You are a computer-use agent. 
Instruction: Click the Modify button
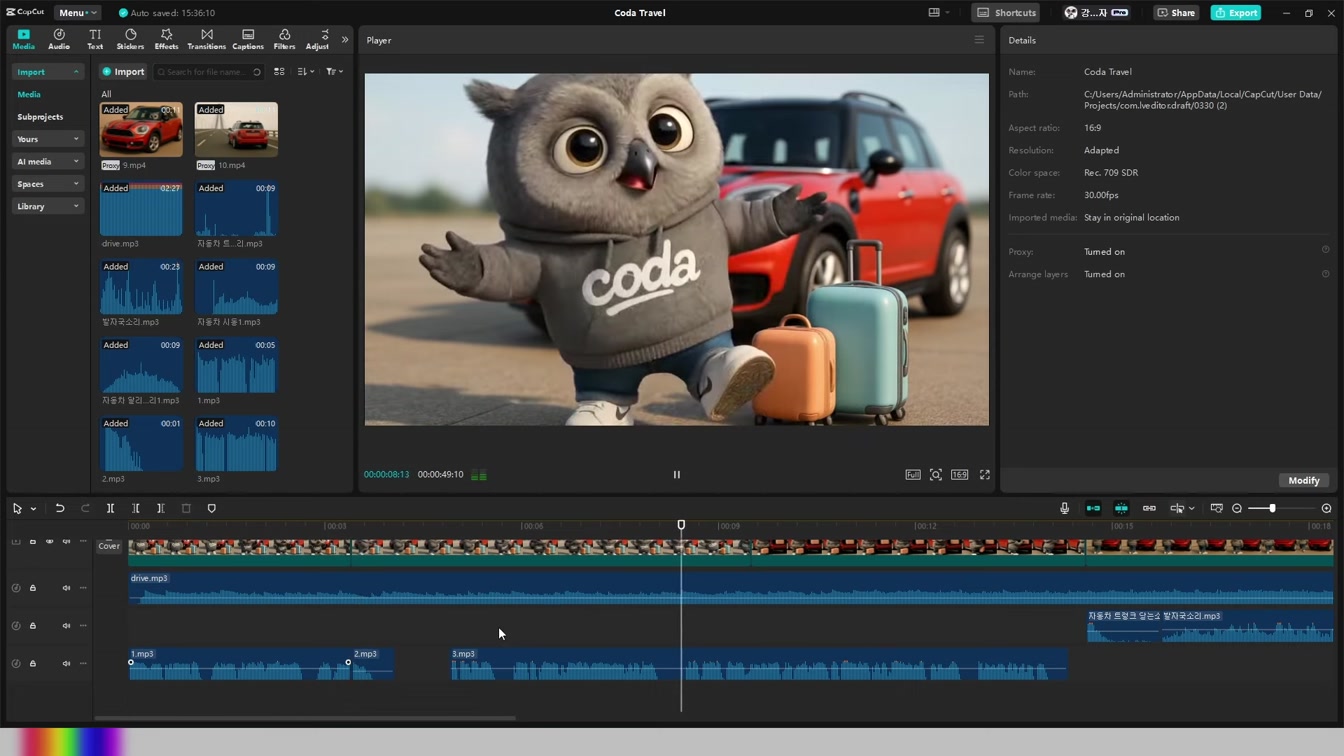(1303, 481)
